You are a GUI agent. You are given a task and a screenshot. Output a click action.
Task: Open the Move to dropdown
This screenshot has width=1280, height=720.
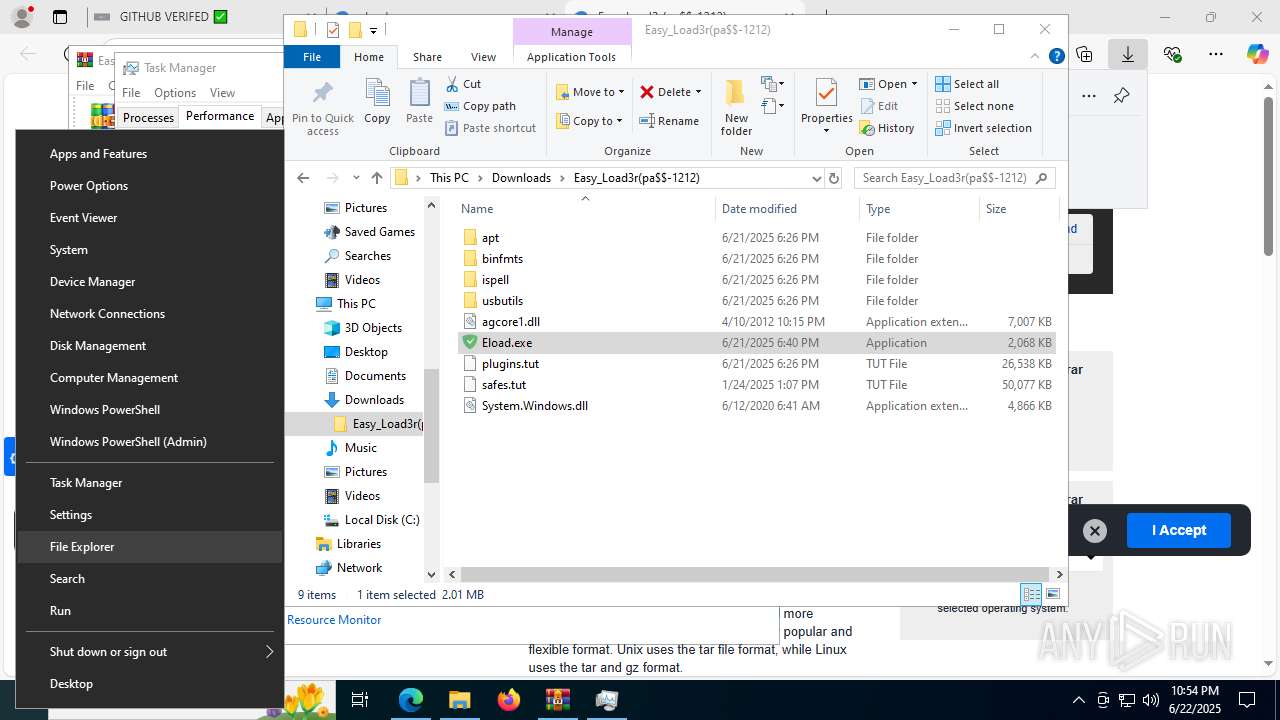[591, 92]
